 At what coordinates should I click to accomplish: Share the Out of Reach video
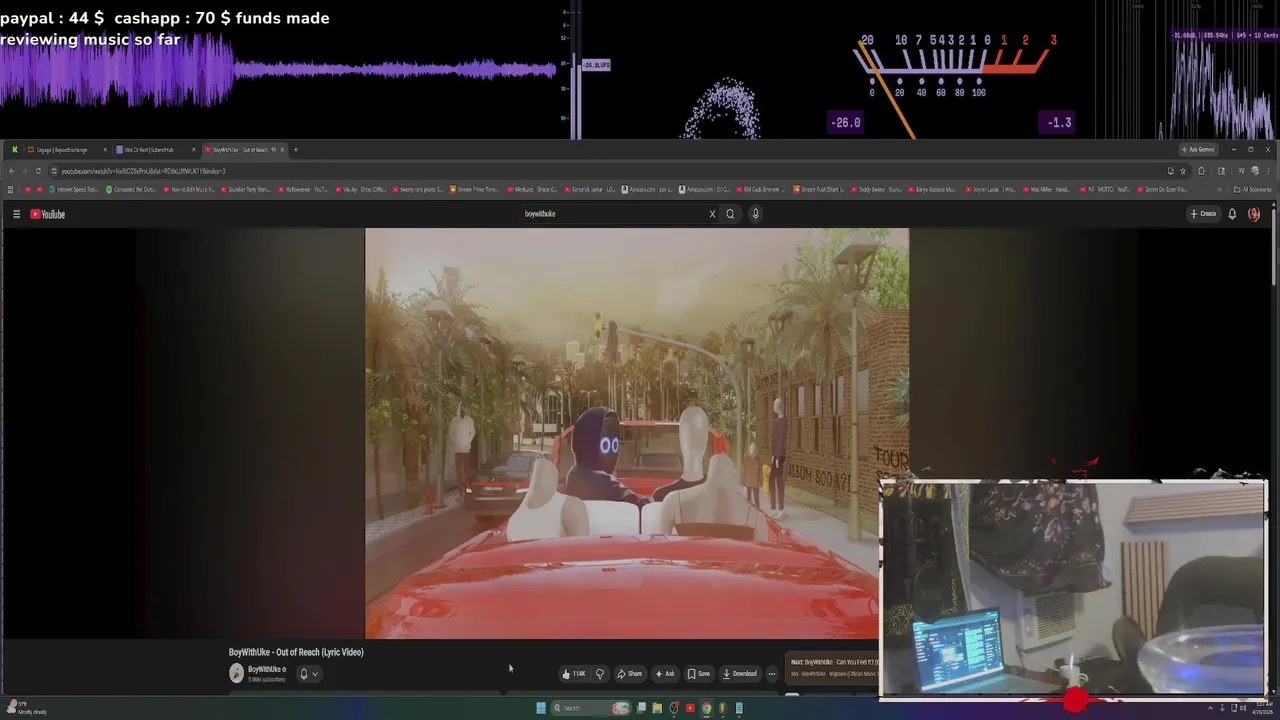[x=629, y=674]
